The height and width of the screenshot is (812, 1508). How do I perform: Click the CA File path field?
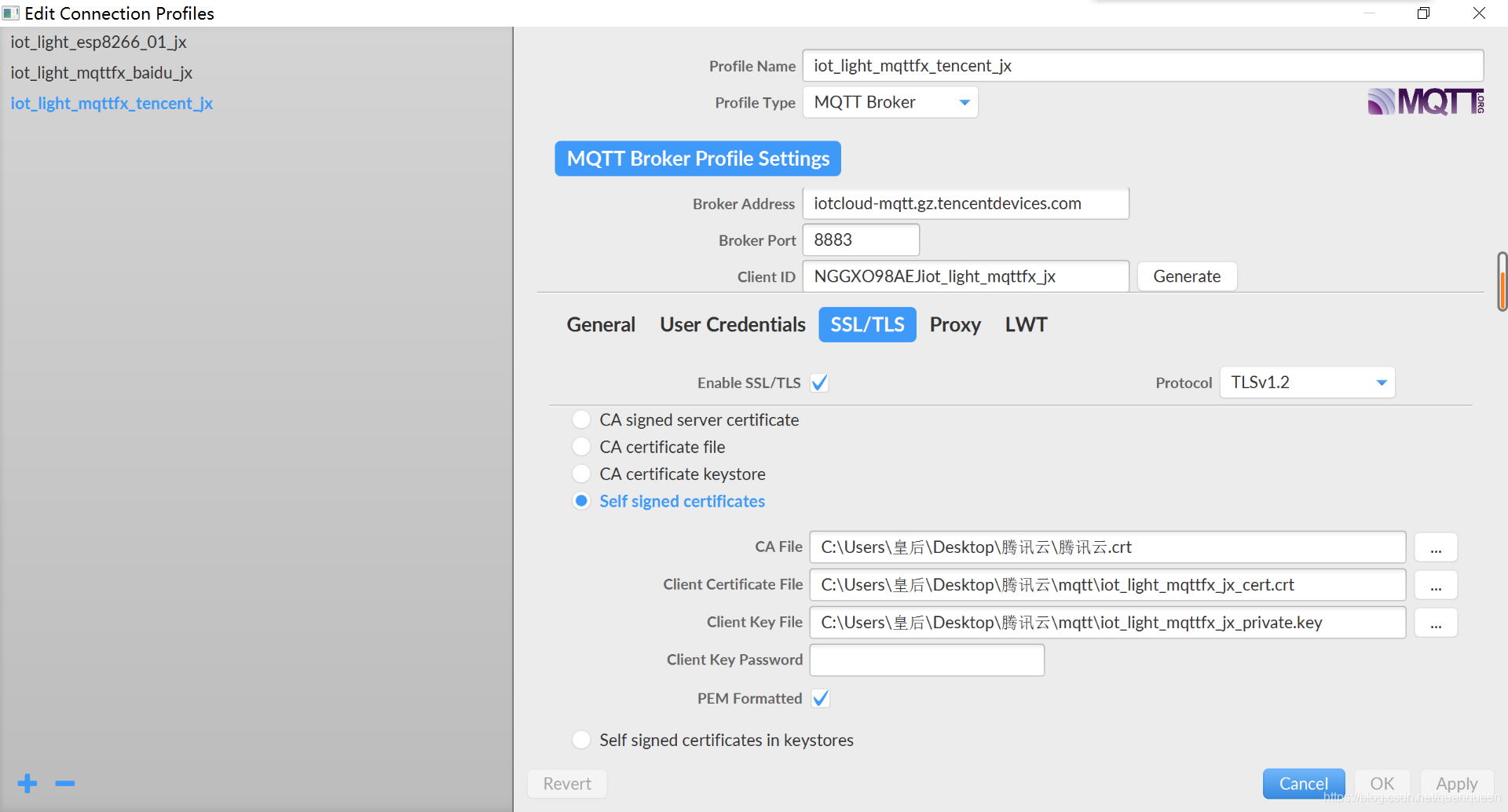(1107, 547)
